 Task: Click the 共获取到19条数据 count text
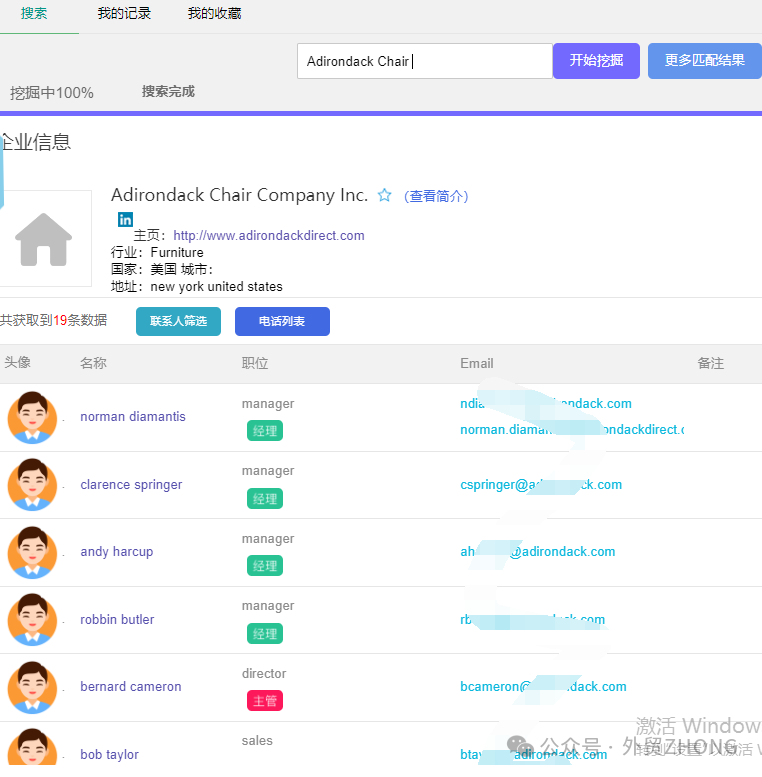tap(54, 320)
